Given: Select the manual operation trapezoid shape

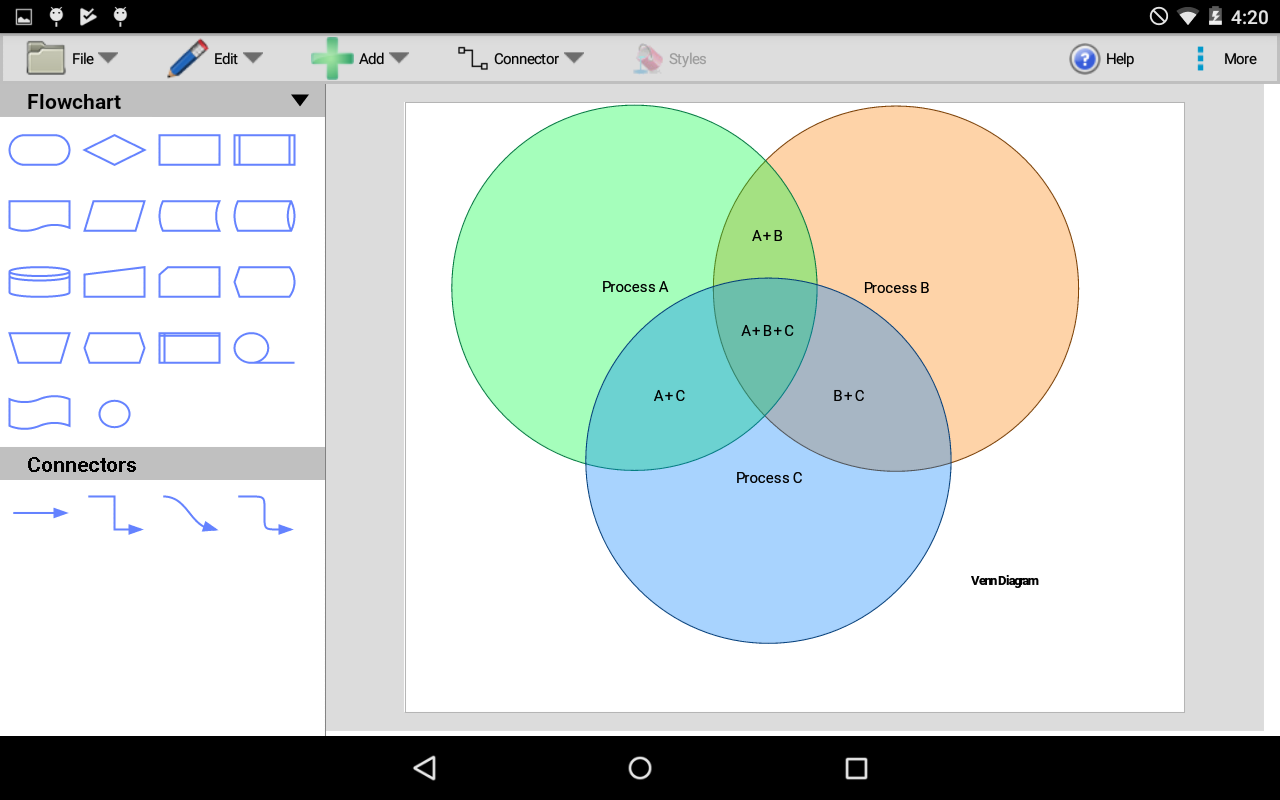Looking at the screenshot, I should 40,348.
